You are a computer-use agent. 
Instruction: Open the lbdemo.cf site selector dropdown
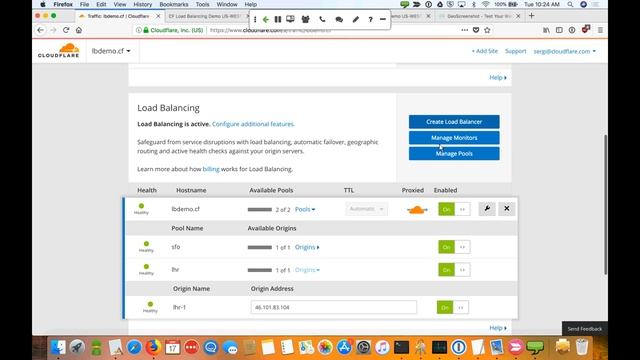[x=111, y=51]
